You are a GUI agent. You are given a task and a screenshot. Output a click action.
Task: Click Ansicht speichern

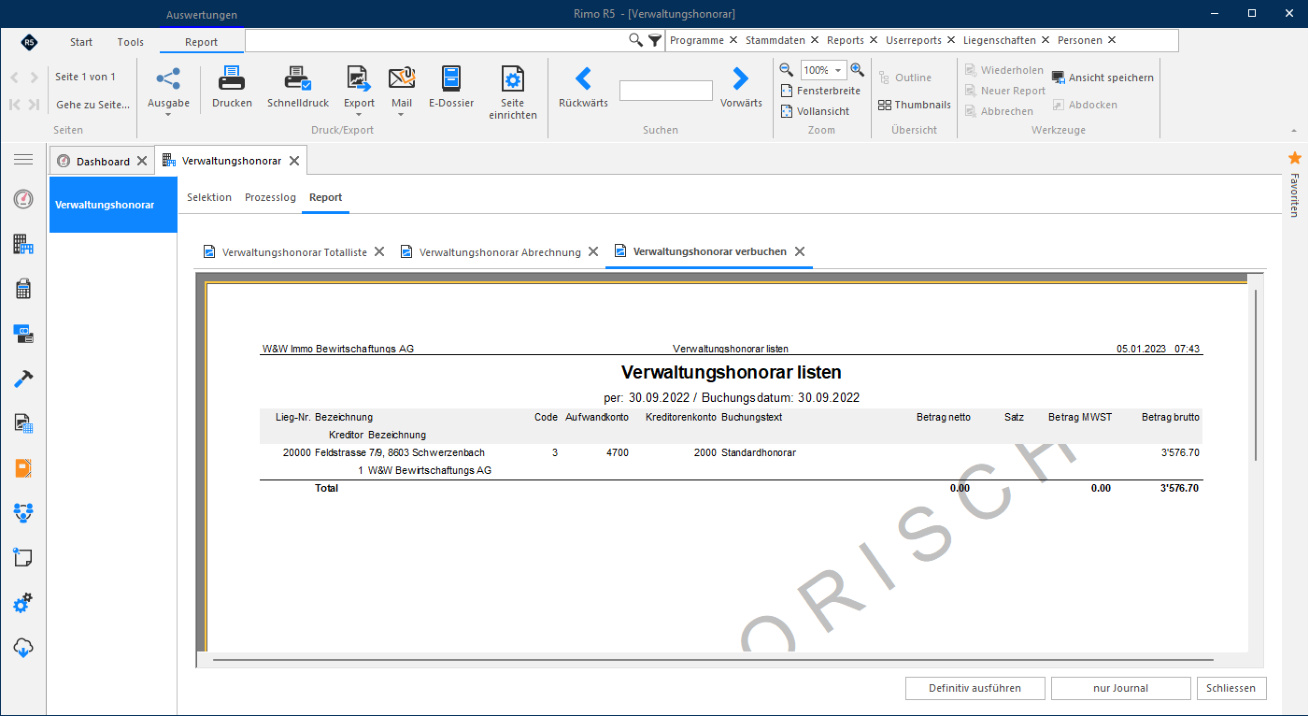tap(1102, 78)
